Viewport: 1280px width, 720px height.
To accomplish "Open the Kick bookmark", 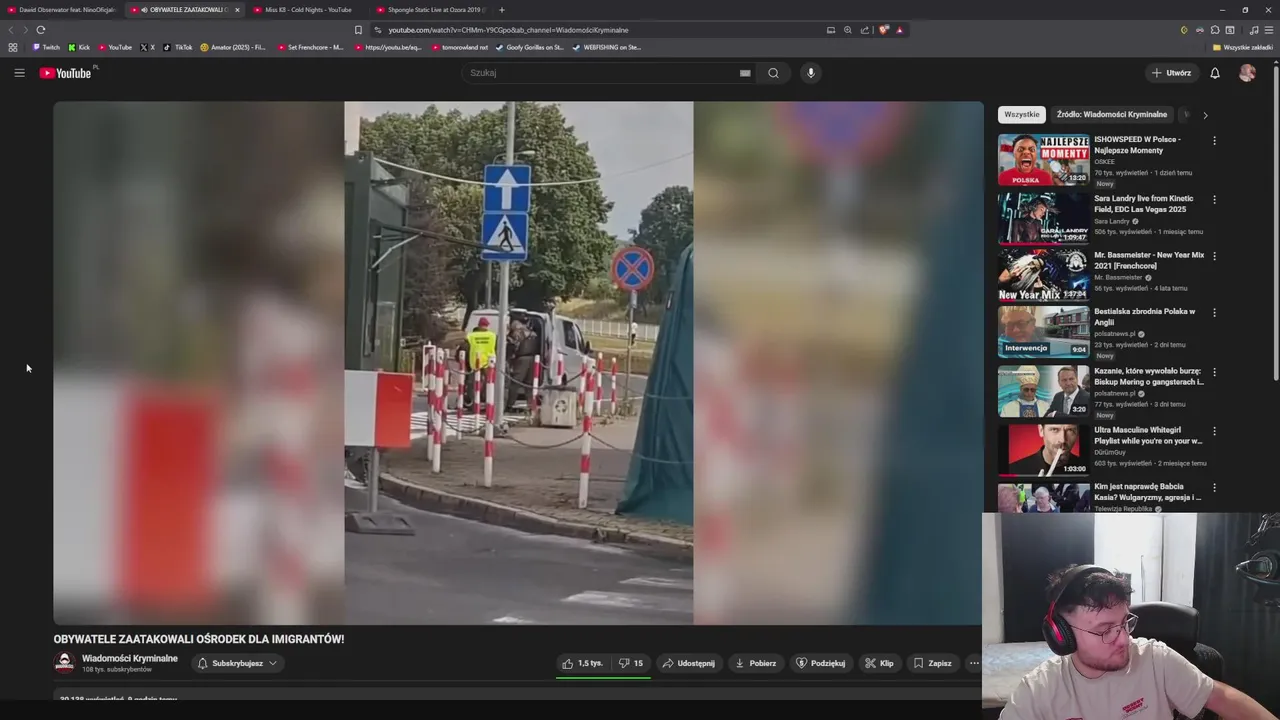I will [79, 47].
